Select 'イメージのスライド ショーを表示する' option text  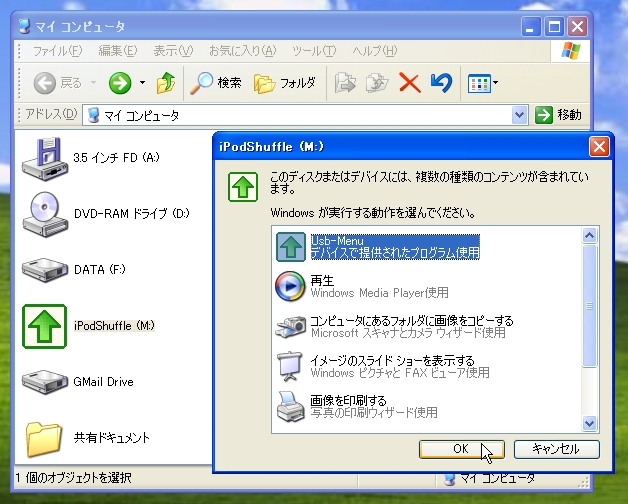(x=392, y=361)
